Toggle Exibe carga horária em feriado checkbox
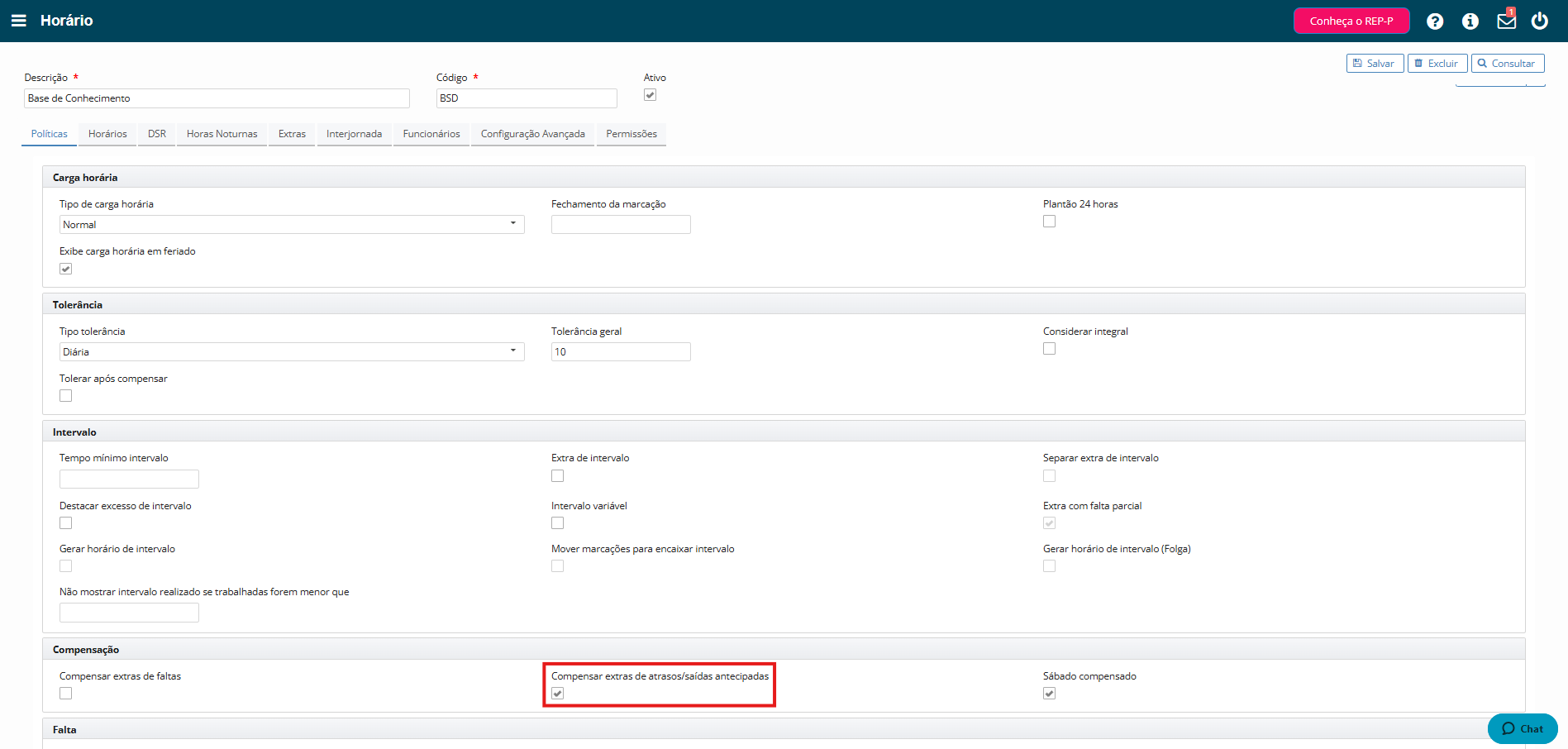Viewport: 1568px width, 749px height. (x=66, y=269)
